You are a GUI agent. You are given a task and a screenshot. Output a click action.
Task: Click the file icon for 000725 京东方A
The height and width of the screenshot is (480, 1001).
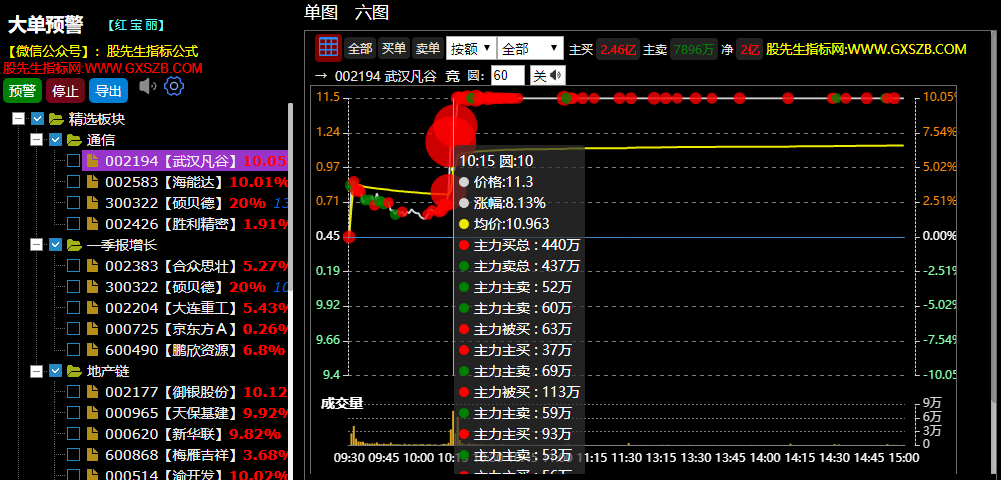tap(93, 329)
